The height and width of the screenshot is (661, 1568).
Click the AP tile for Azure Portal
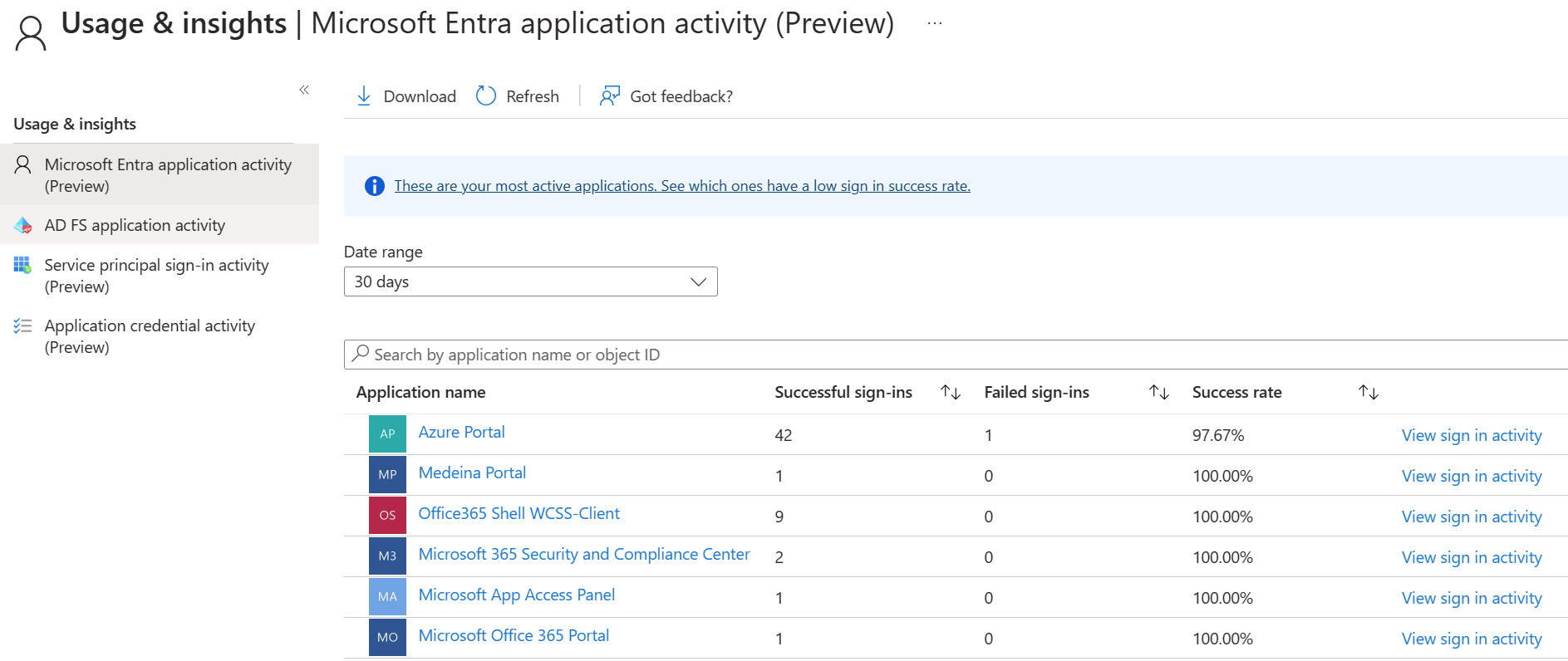387,433
